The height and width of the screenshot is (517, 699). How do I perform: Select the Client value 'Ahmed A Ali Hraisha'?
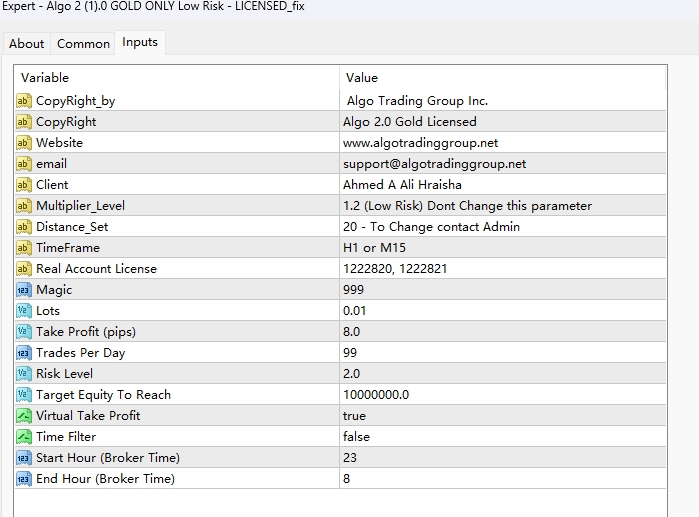tap(402, 185)
